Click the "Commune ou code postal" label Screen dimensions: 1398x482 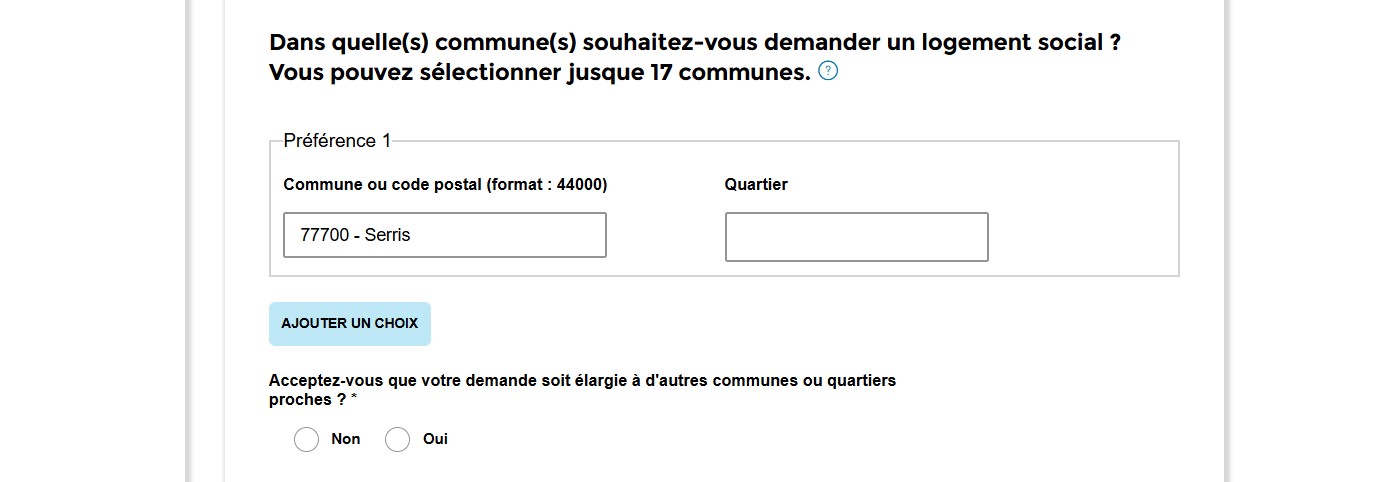[382, 185]
